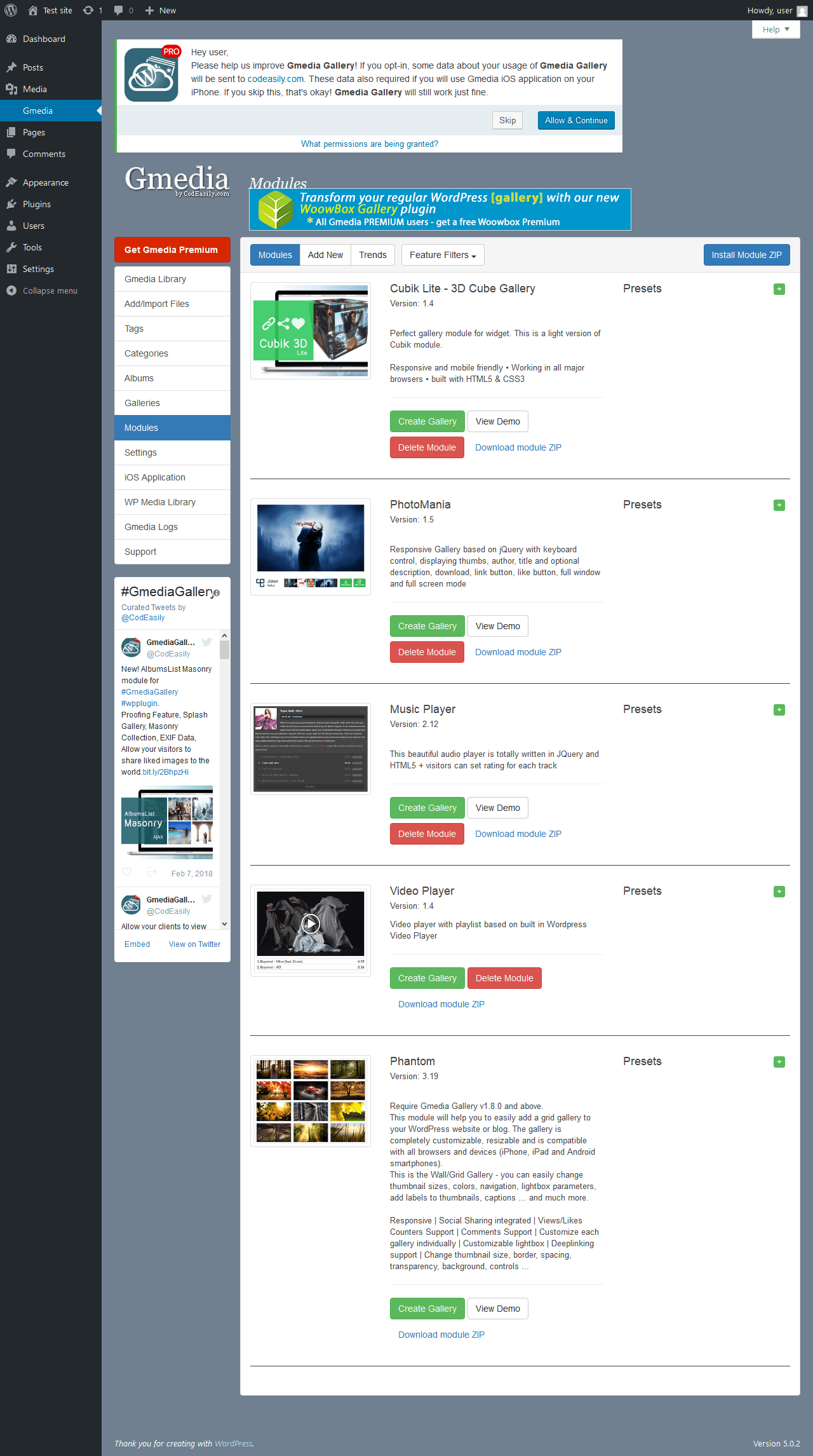Click the Embed link

pyautogui.click(x=137, y=944)
